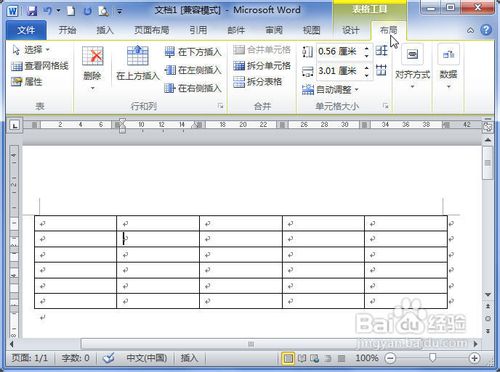
Task: Click the next page browse arrow
Action: pyautogui.click(x=488, y=331)
